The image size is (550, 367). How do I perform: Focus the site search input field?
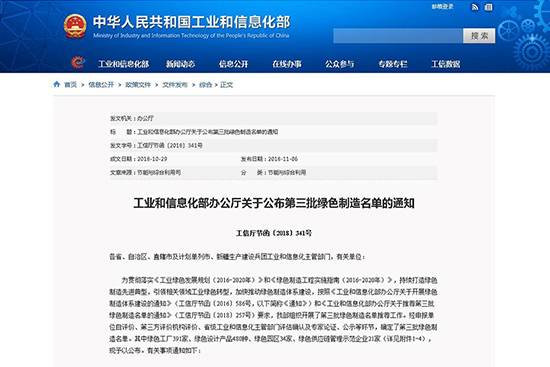pyautogui.click(x=398, y=36)
